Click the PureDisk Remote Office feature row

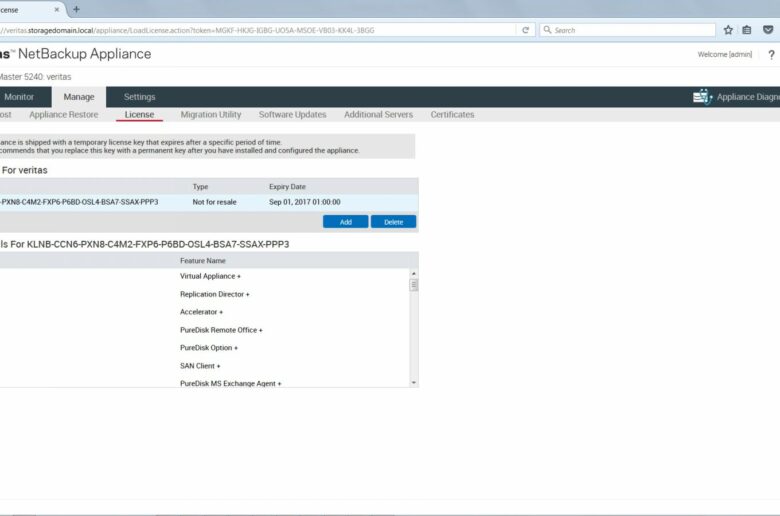221,330
